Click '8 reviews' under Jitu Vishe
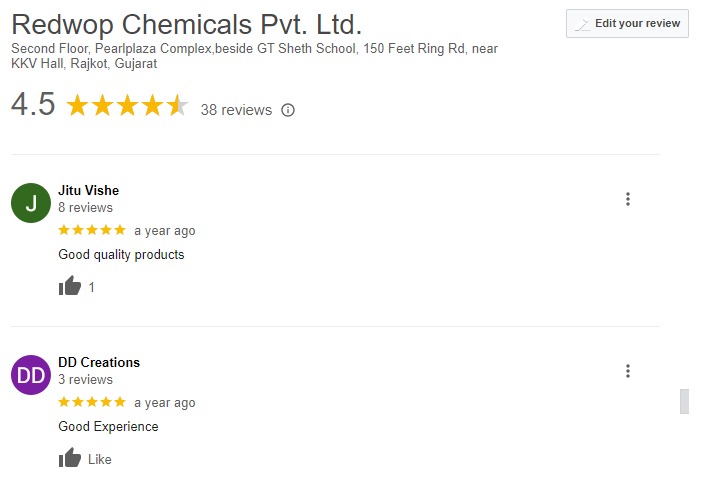The image size is (712, 494). (85, 208)
